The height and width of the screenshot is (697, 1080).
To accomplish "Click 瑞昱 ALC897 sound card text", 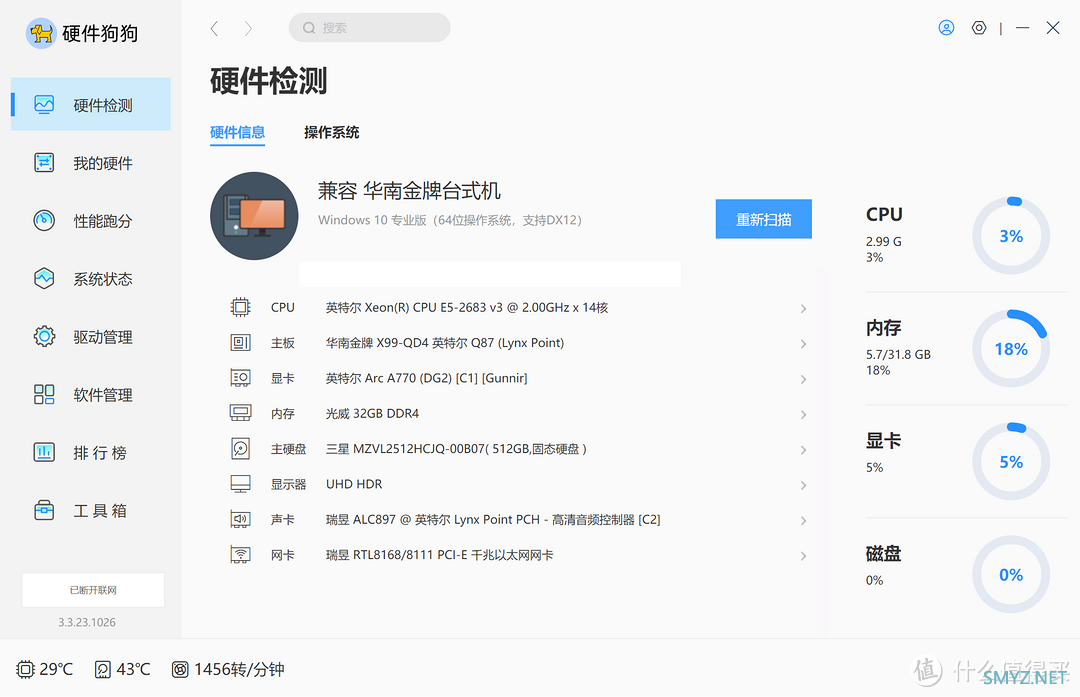I will point(492,519).
